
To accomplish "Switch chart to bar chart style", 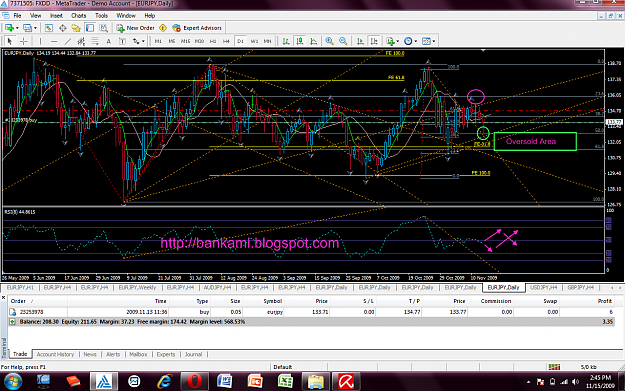I will (x=286, y=41).
